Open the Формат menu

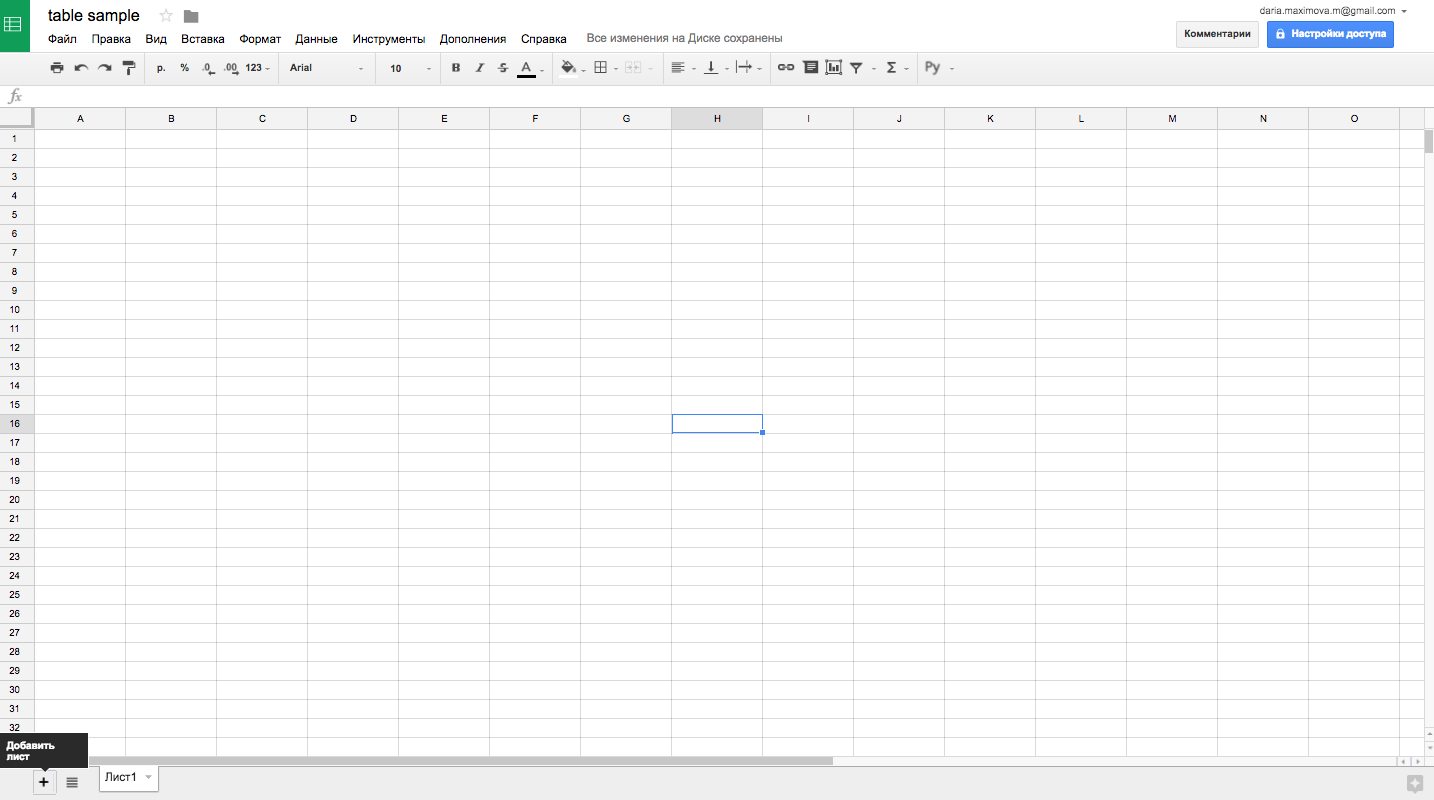point(260,39)
